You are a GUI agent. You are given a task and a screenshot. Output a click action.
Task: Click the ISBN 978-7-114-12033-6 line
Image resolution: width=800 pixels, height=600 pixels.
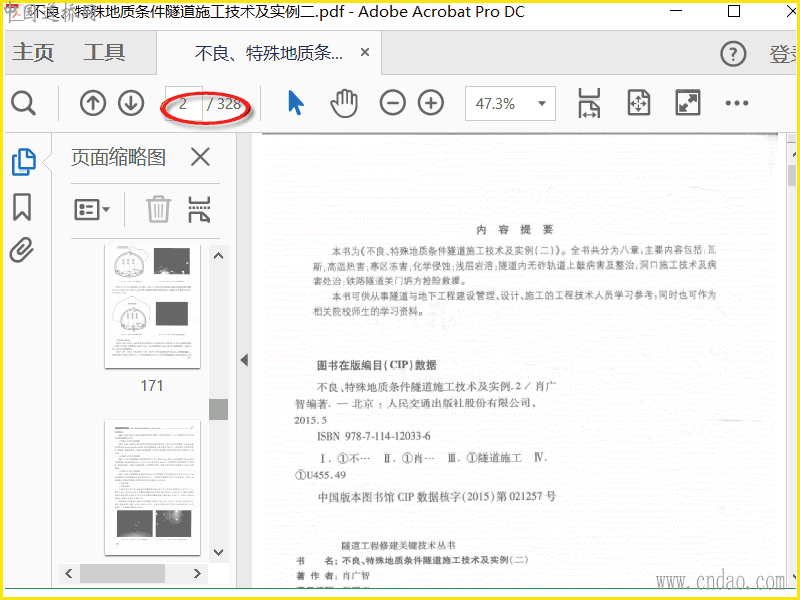click(373, 436)
